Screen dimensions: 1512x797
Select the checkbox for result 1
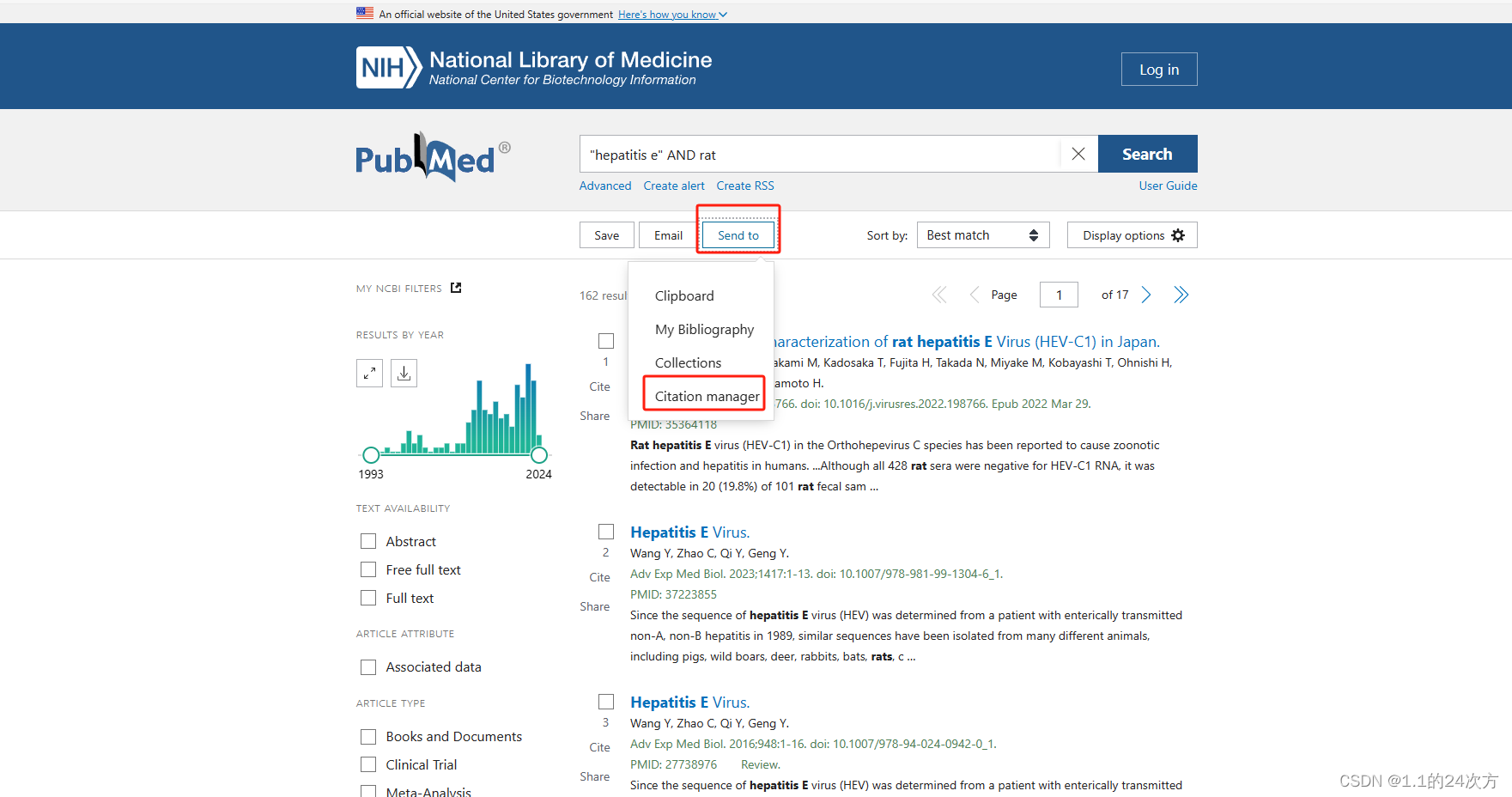pyautogui.click(x=606, y=341)
